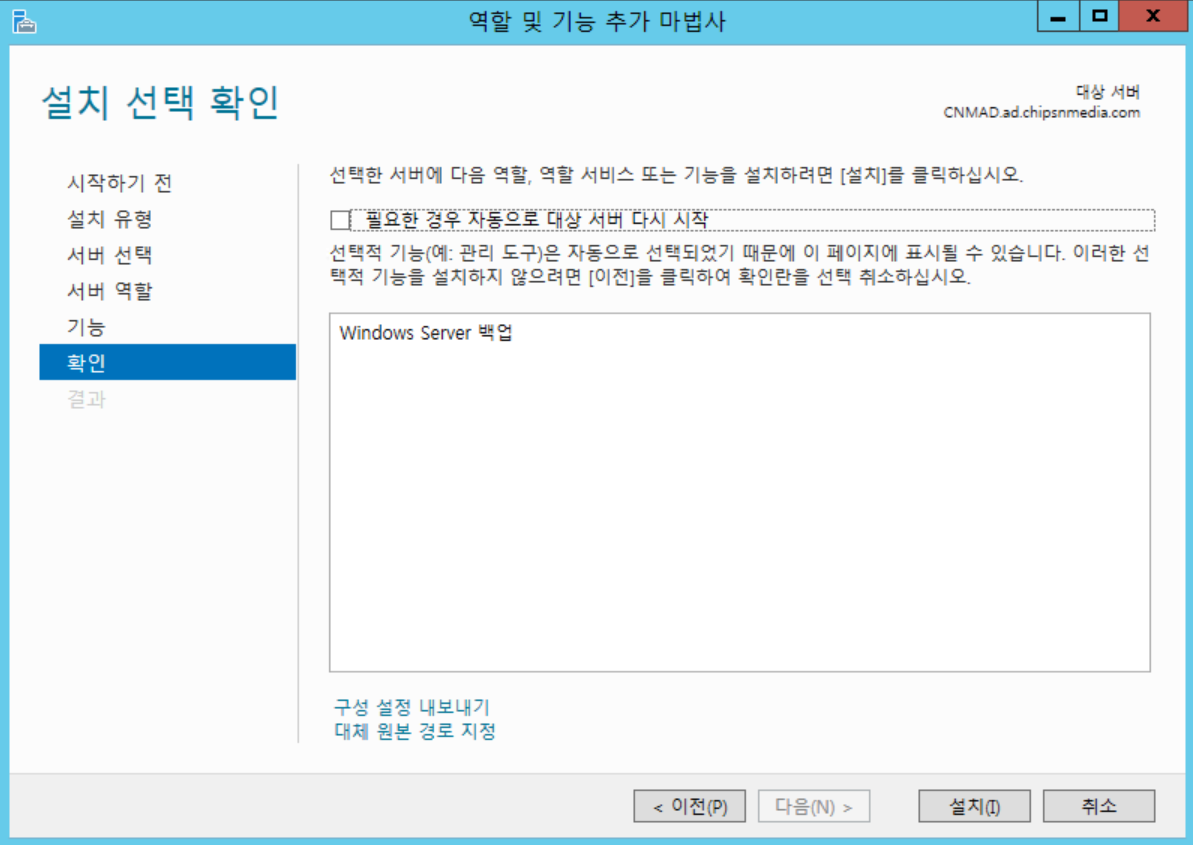Click the CNMAD.ad.chipsnmedia.com server name
This screenshot has width=1193, height=845.
(1042, 113)
